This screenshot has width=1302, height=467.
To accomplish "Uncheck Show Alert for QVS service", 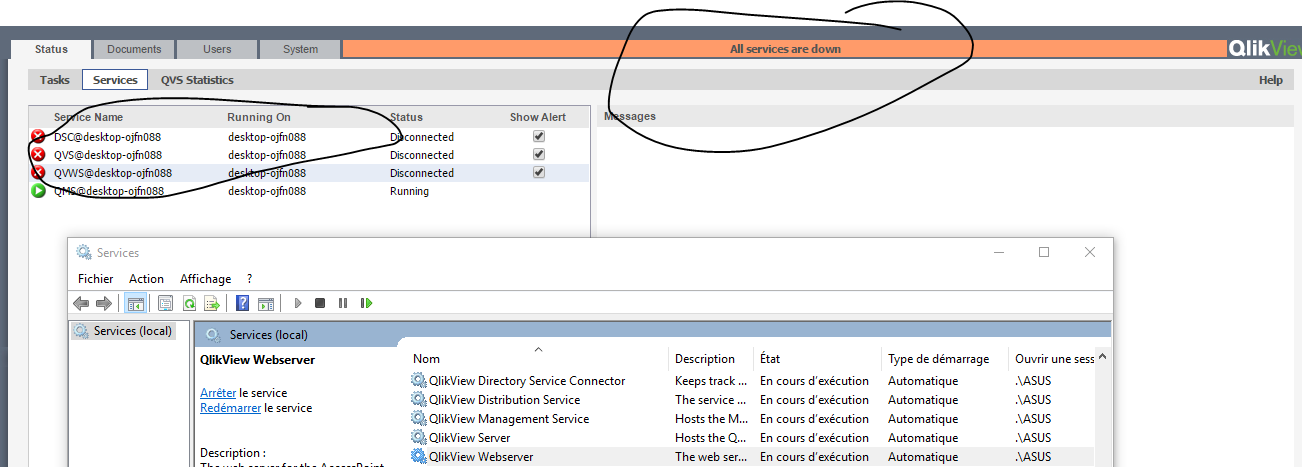I will point(539,154).
